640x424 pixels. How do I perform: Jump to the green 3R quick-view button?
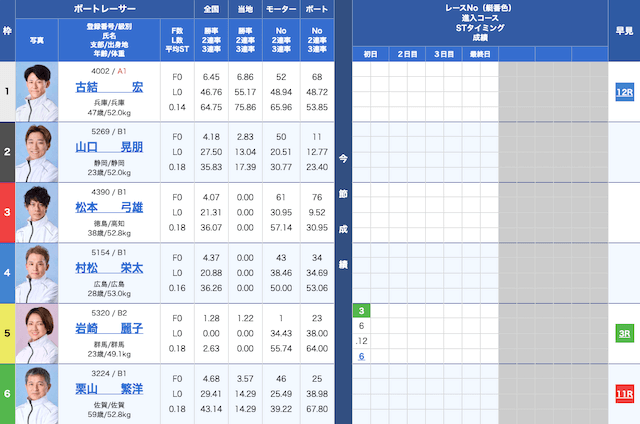click(x=623, y=334)
